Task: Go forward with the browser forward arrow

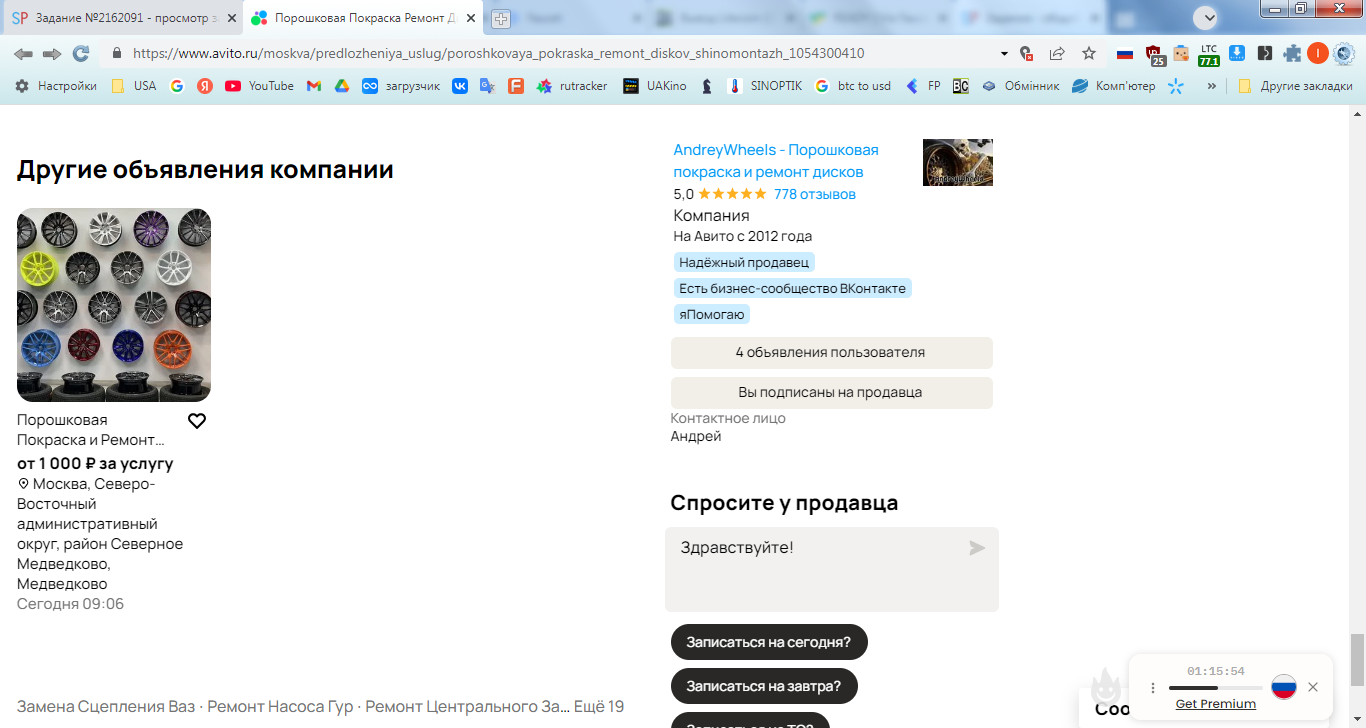Action: (52, 54)
